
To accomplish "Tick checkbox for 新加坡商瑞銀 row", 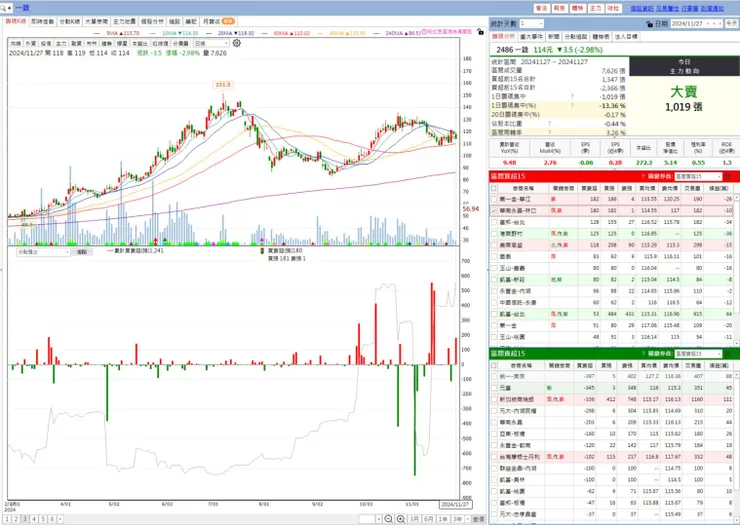I will [x=494, y=399].
